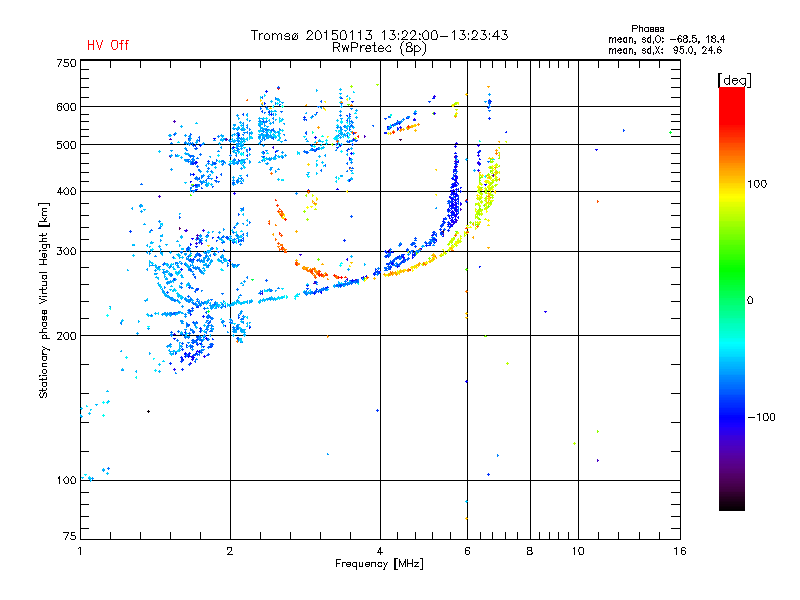Click the y-axis '600' tick label
This screenshot has width=800, height=600.
tap(66, 107)
